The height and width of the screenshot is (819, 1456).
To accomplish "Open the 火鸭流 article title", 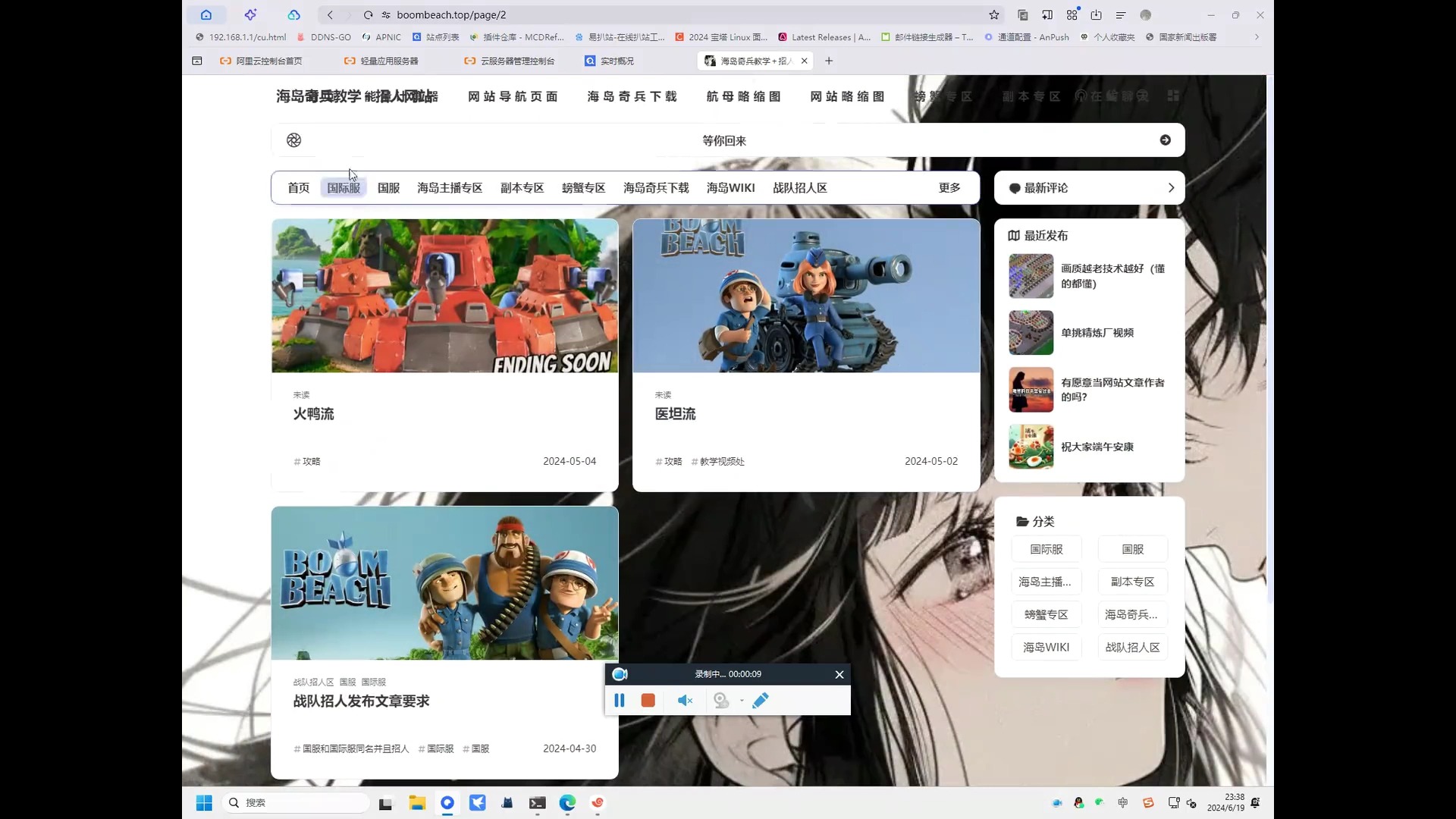I will (314, 414).
